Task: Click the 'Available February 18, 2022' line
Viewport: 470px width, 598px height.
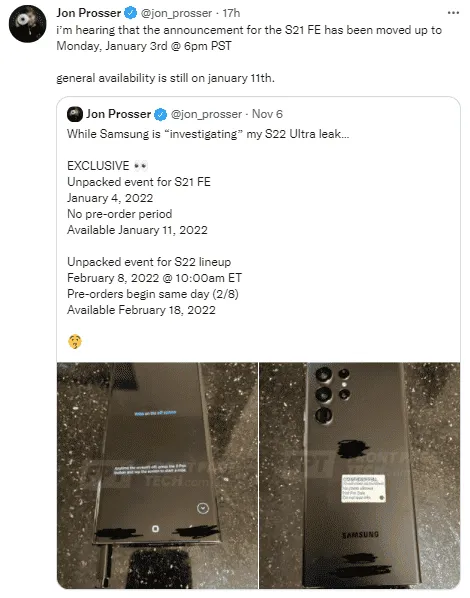Action: click(141, 310)
